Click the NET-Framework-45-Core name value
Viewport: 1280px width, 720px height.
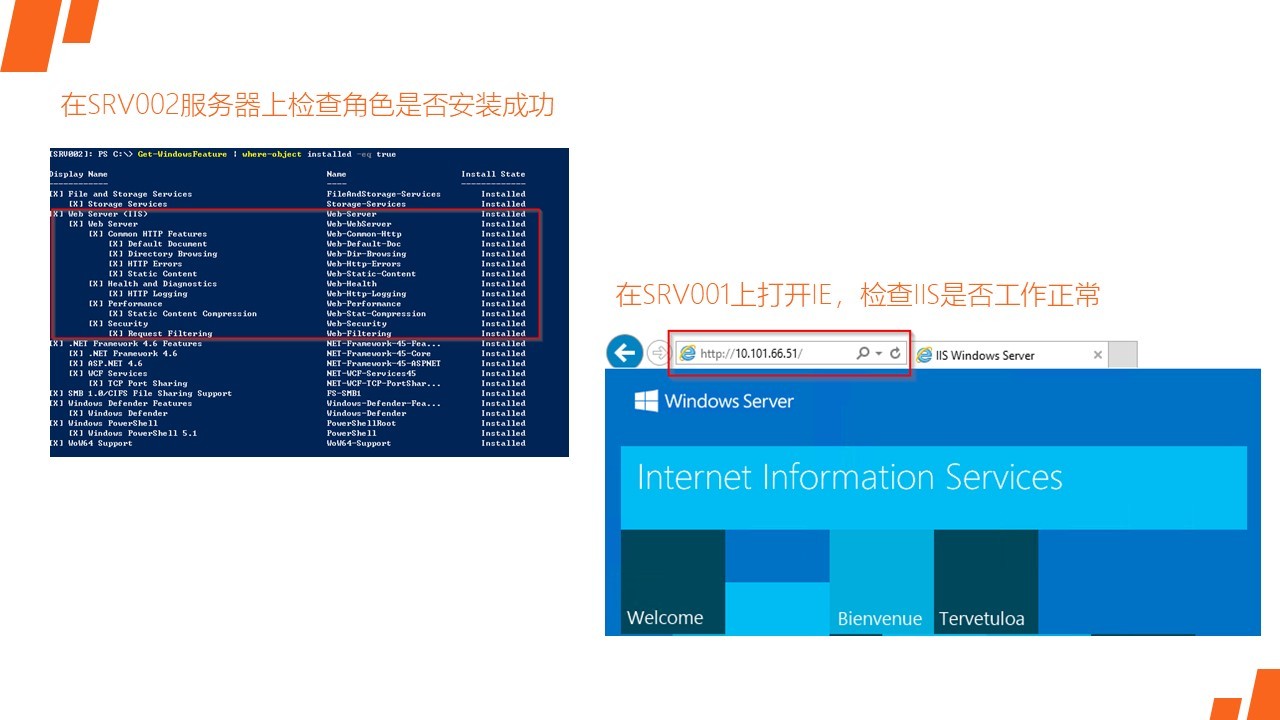point(378,354)
